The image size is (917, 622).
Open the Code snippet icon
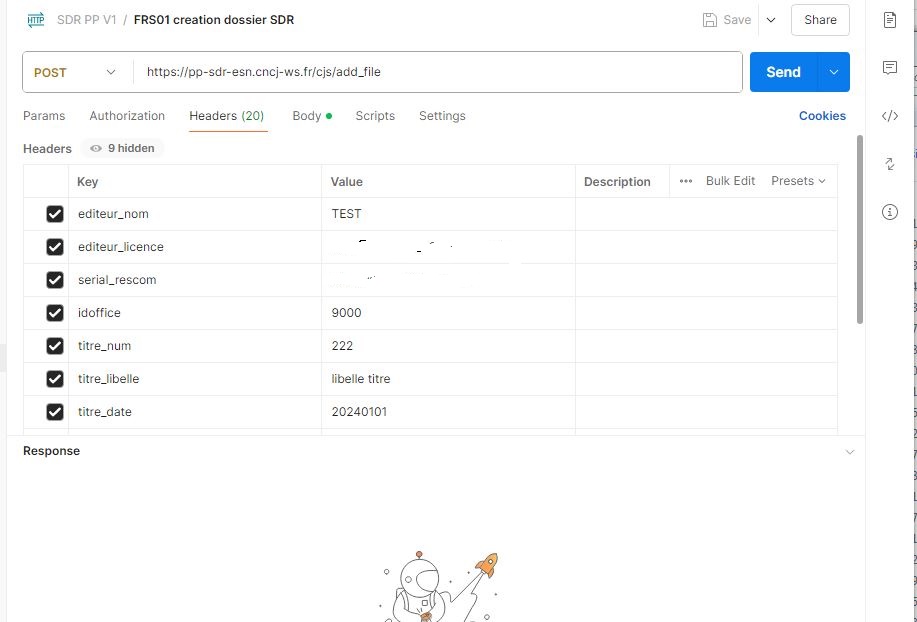click(890, 116)
